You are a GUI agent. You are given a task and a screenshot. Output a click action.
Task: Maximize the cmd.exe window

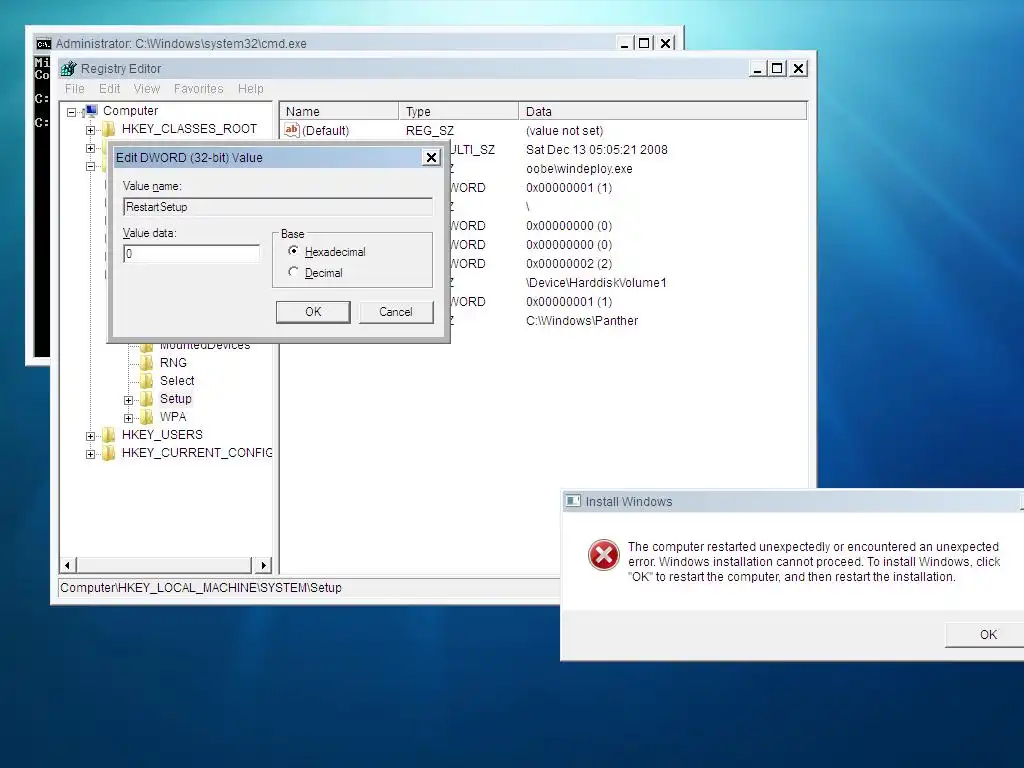coord(644,43)
